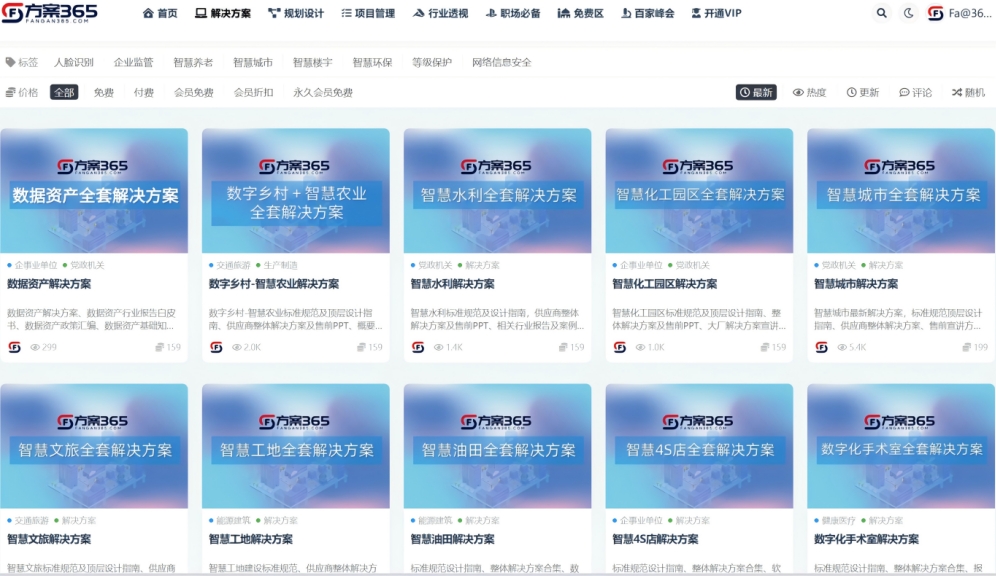The height and width of the screenshot is (576, 996).
Task: Open title link 智慧文旅解决方案
Action: [x=49, y=539]
